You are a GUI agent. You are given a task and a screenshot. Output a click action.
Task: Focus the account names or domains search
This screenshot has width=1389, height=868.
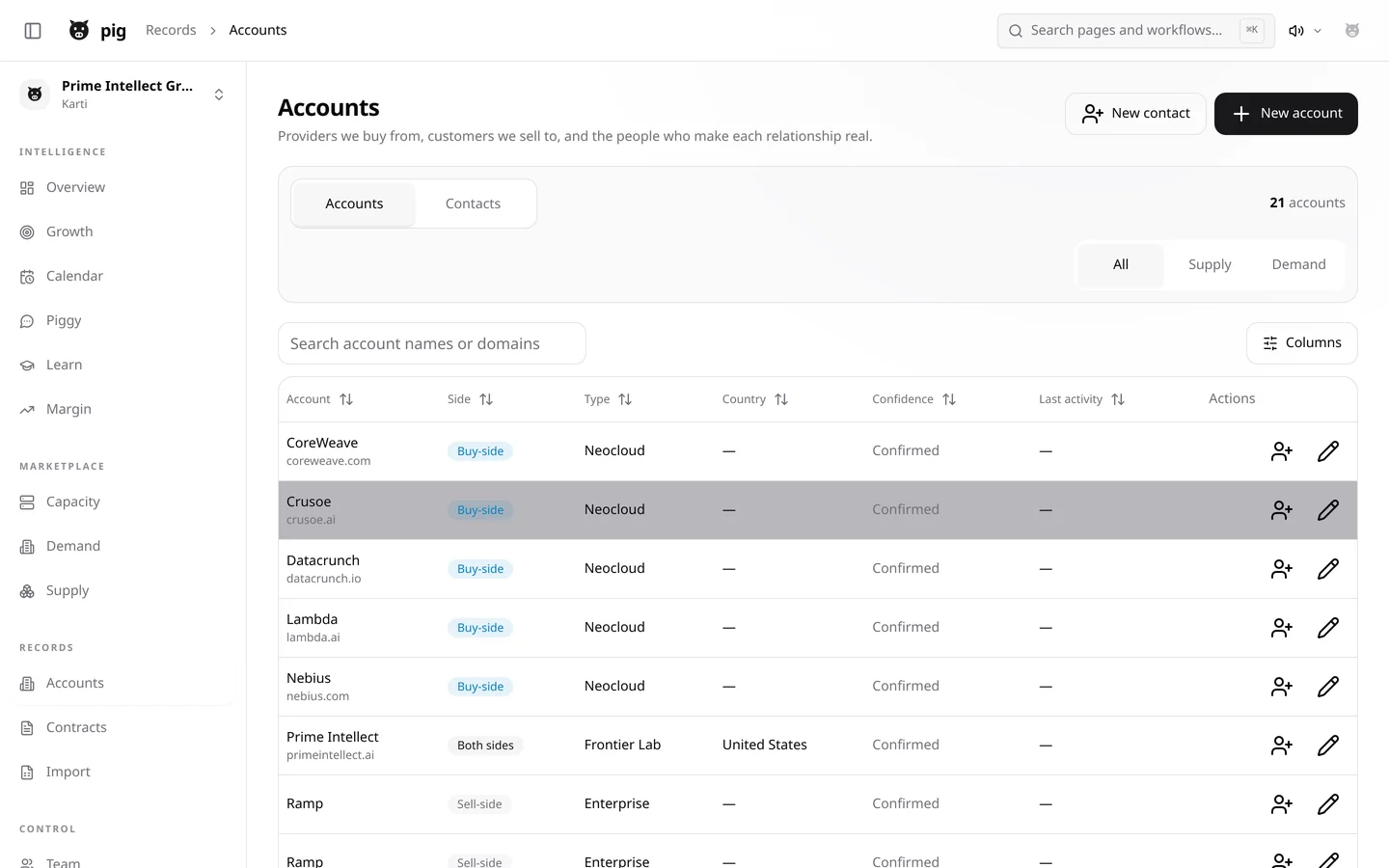tap(432, 343)
